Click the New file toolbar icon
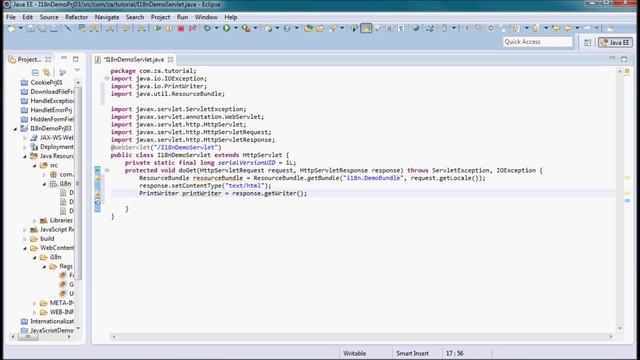The width and height of the screenshot is (640, 360). click(11, 28)
